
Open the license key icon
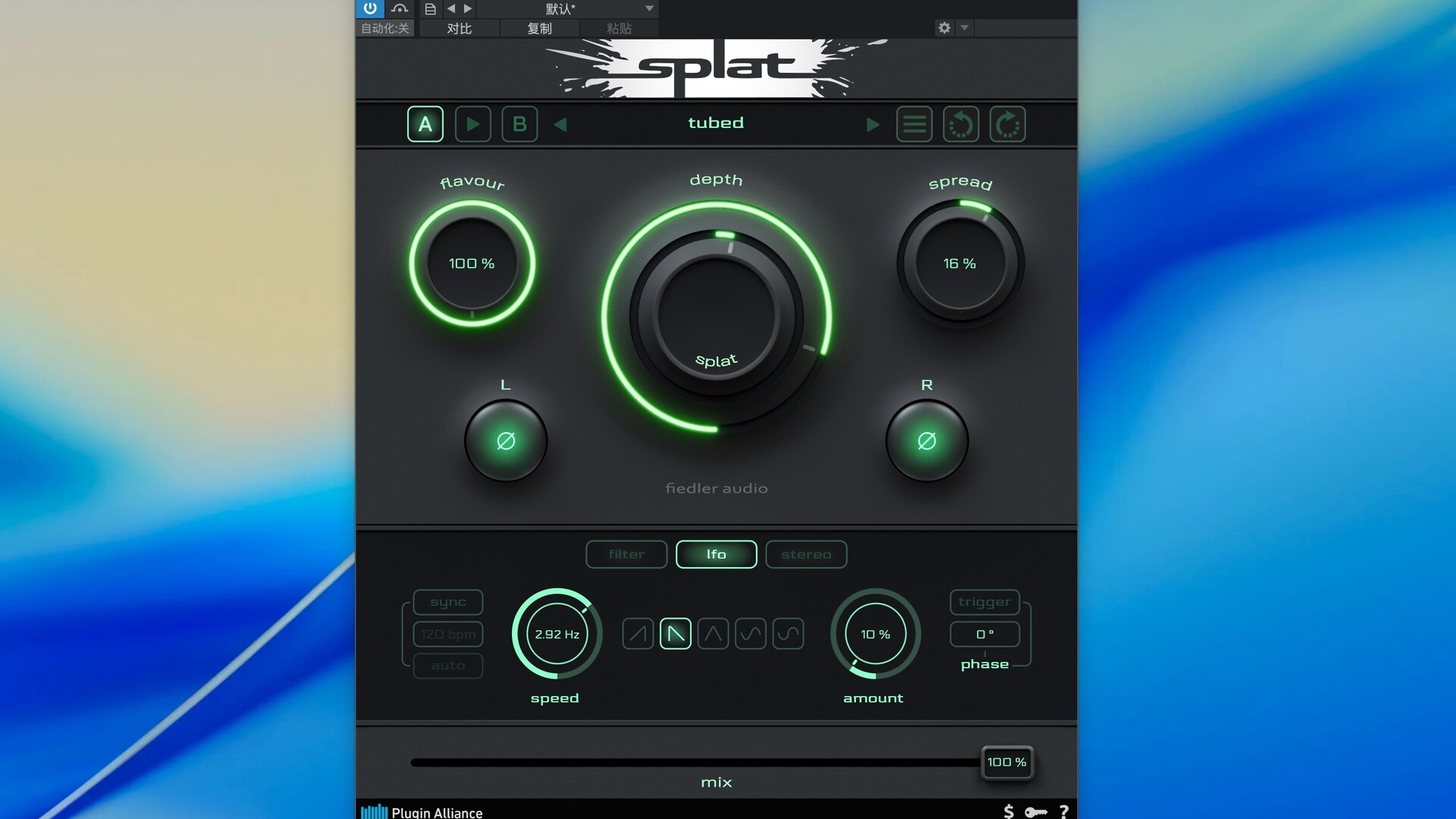[x=1036, y=812]
